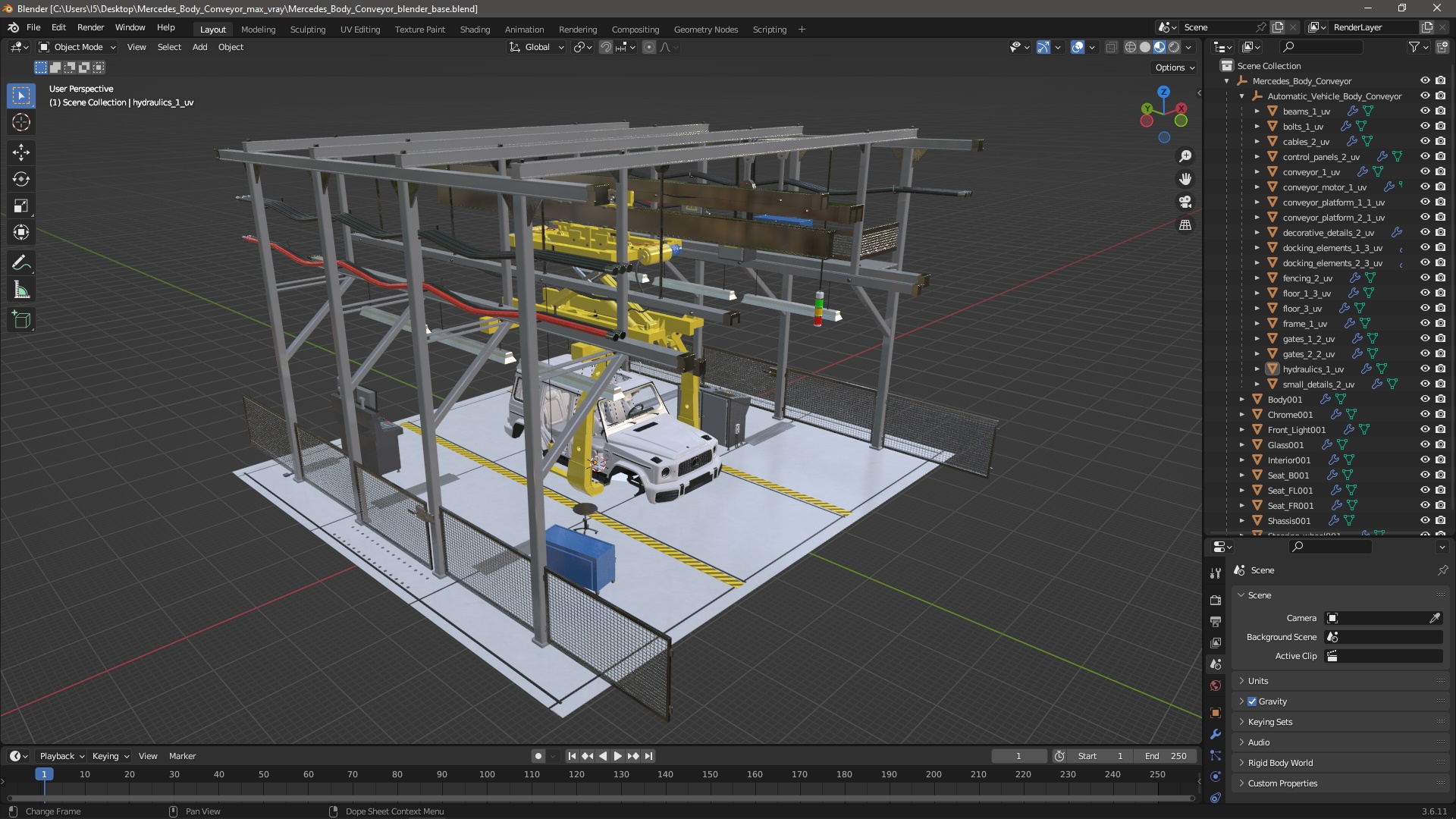Click the Zoom view gizmo icon

(1185, 156)
